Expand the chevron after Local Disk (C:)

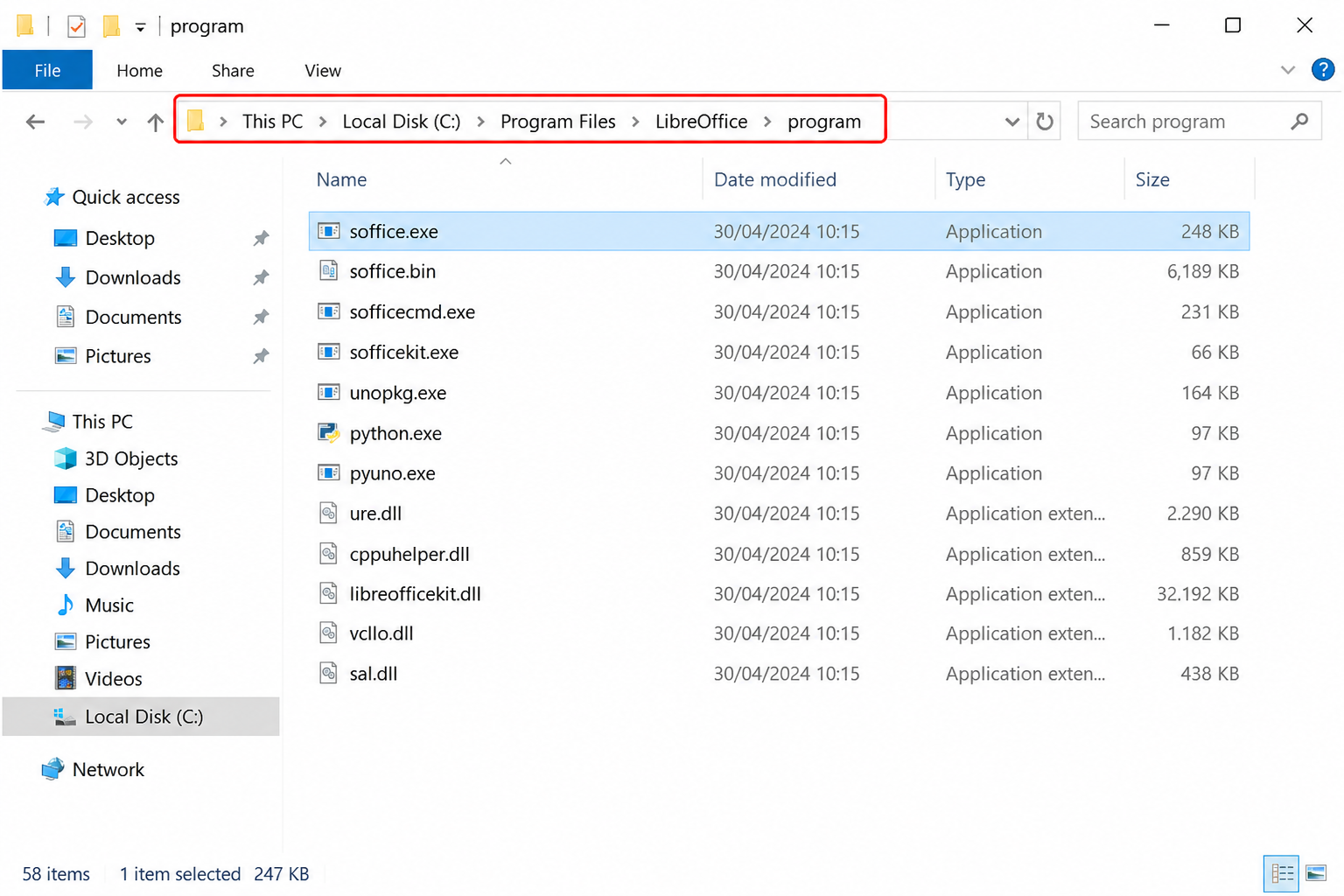tap(480, 122)
